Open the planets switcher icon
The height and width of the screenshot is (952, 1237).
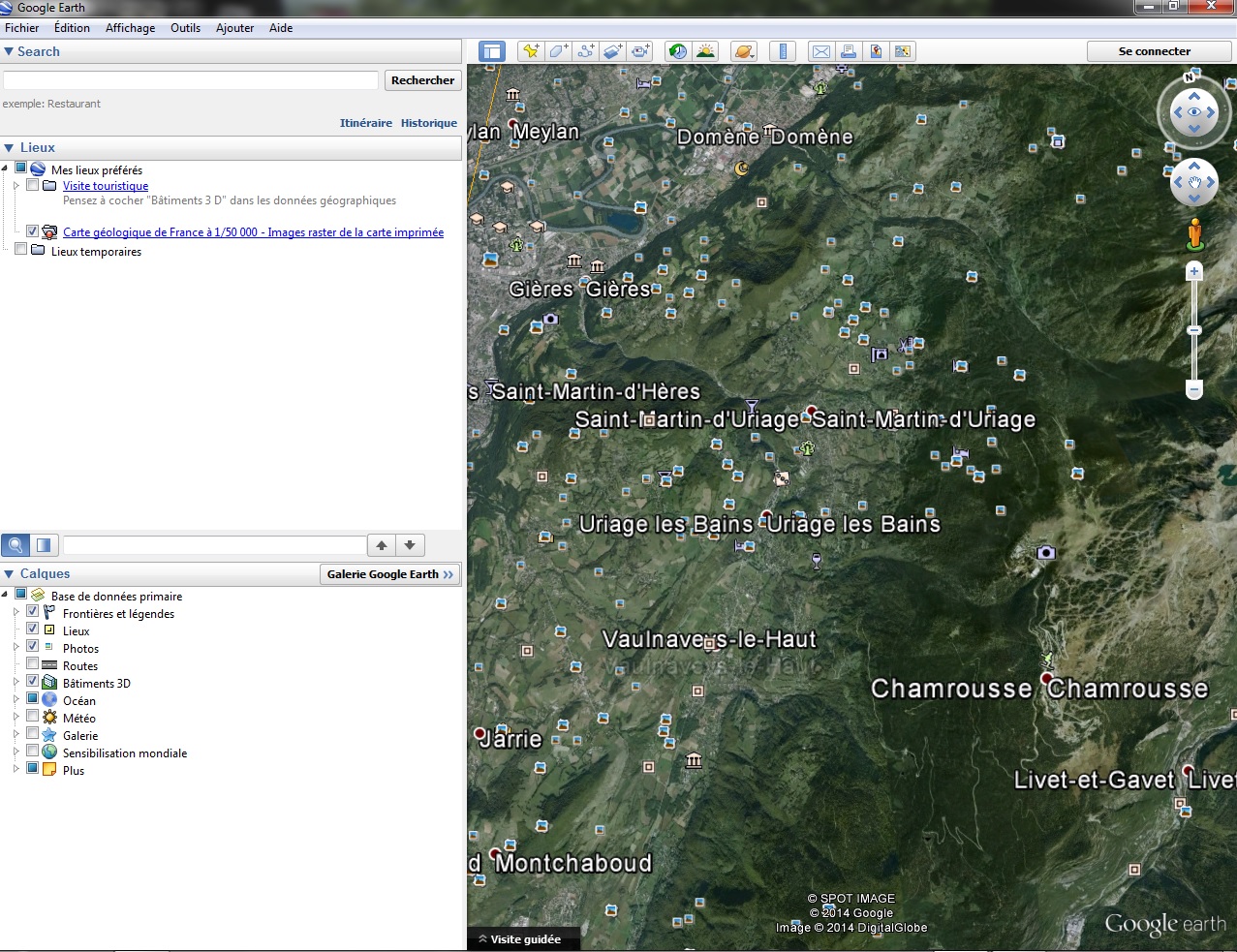744,51
